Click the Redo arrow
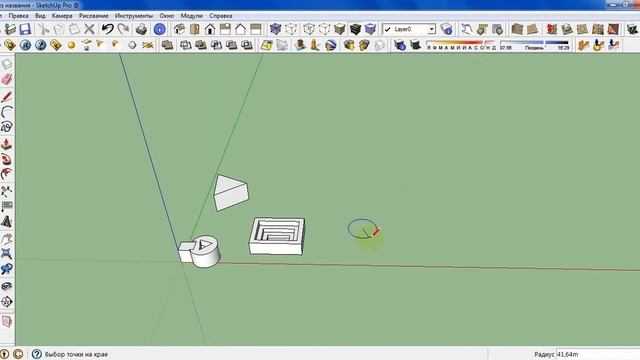This screenshot has height=360, width=640. pos(123,29)
